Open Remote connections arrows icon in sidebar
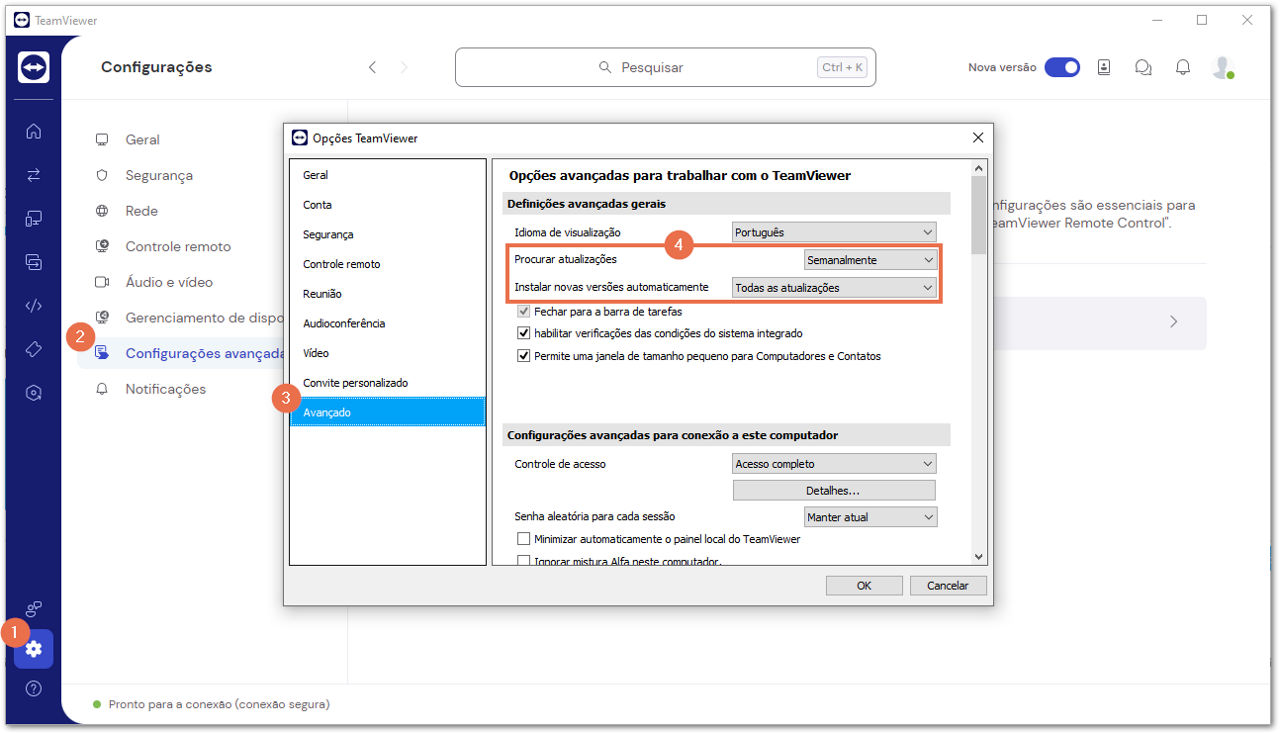1280x734 pixels. (33, 175)
